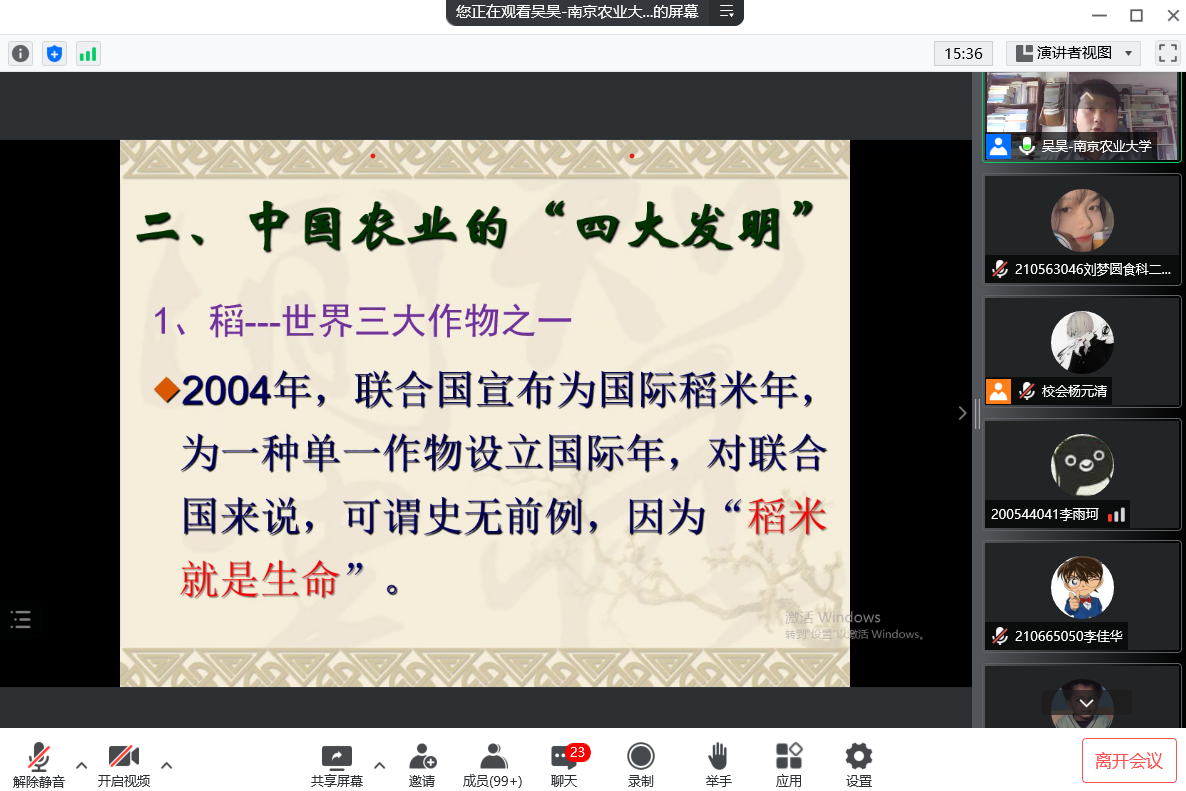This screenshot has width=1186, height=791.
Task: Open the green network status icon
Action: [x=88, y=54]
